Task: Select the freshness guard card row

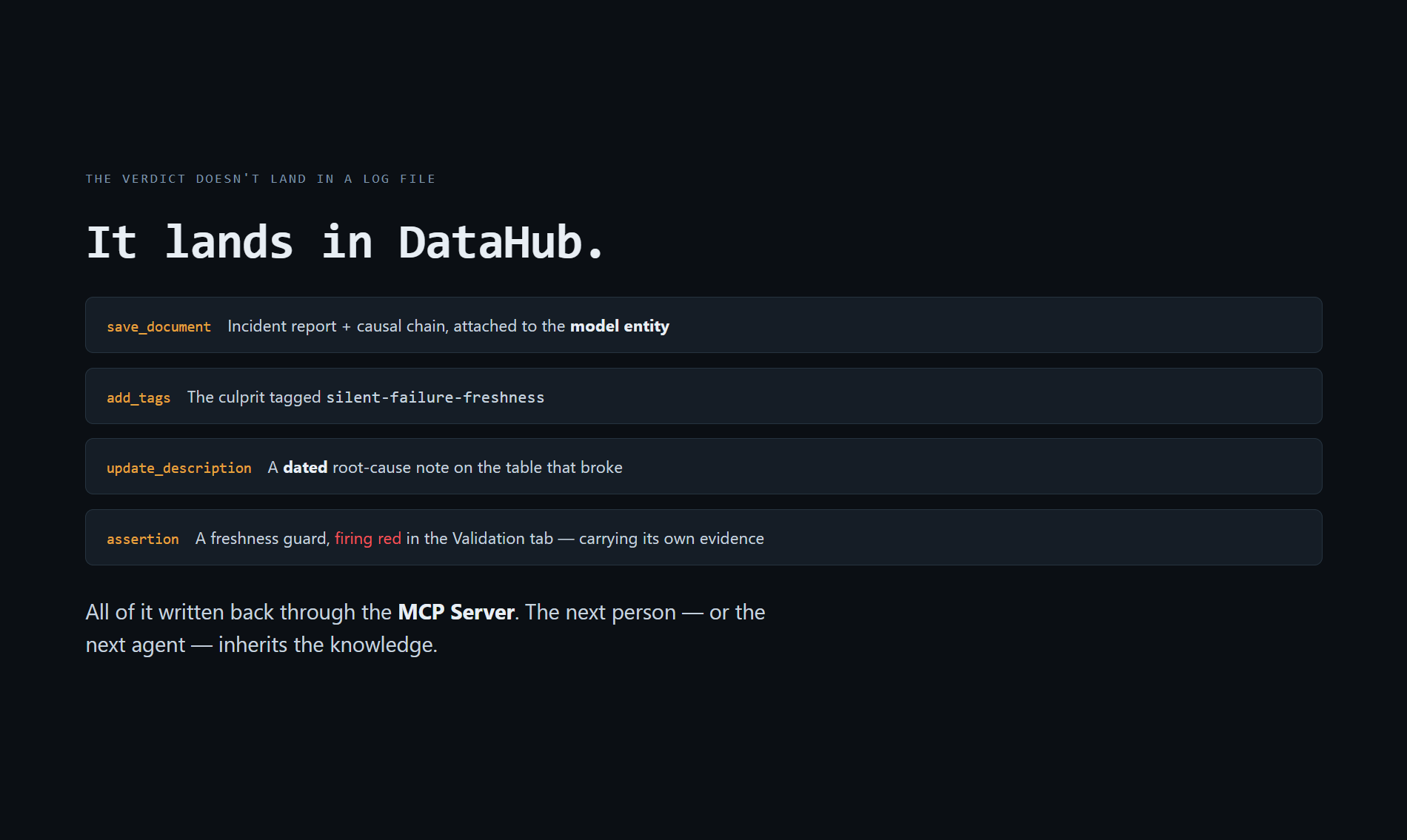Action: pos(703,537)
